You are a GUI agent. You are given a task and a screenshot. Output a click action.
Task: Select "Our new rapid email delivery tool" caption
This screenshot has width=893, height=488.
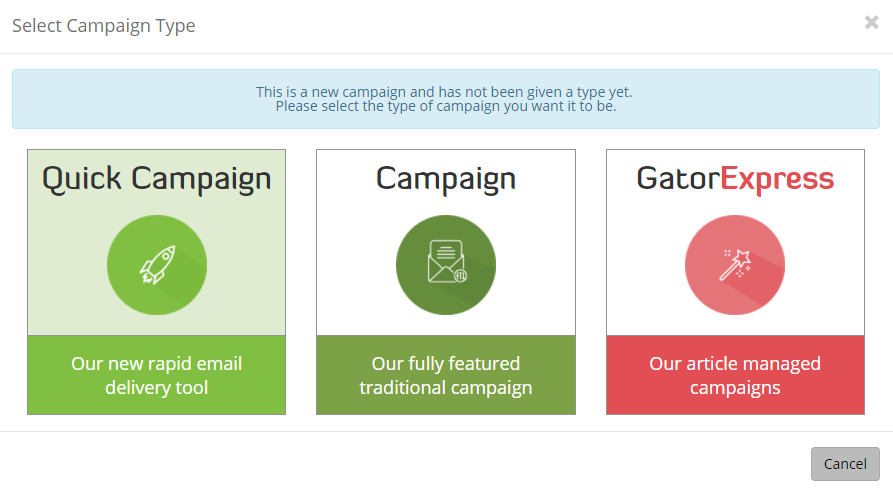click(x=157, y=375)
